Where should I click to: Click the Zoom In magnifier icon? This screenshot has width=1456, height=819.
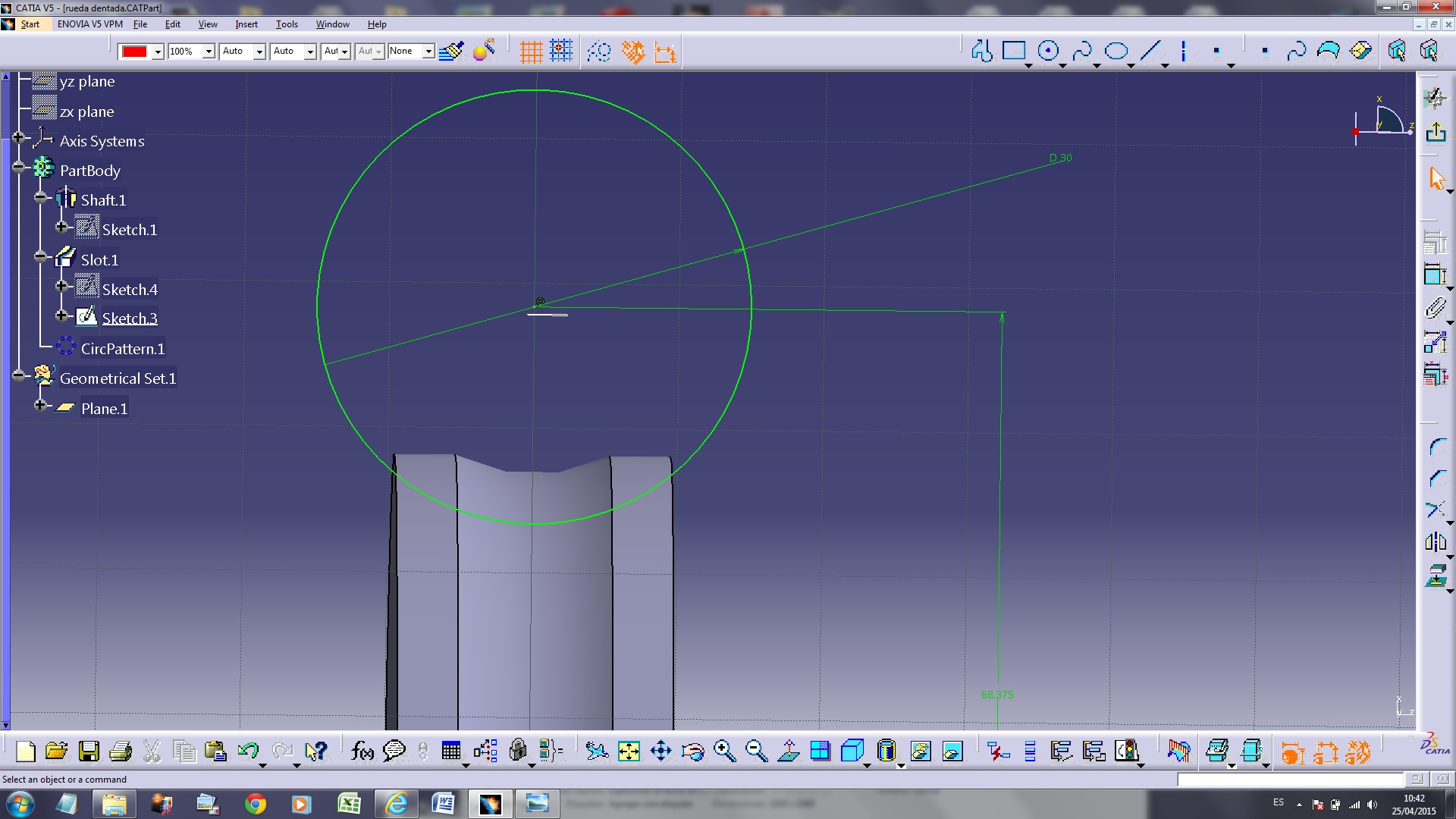click(x=724, y=751)
